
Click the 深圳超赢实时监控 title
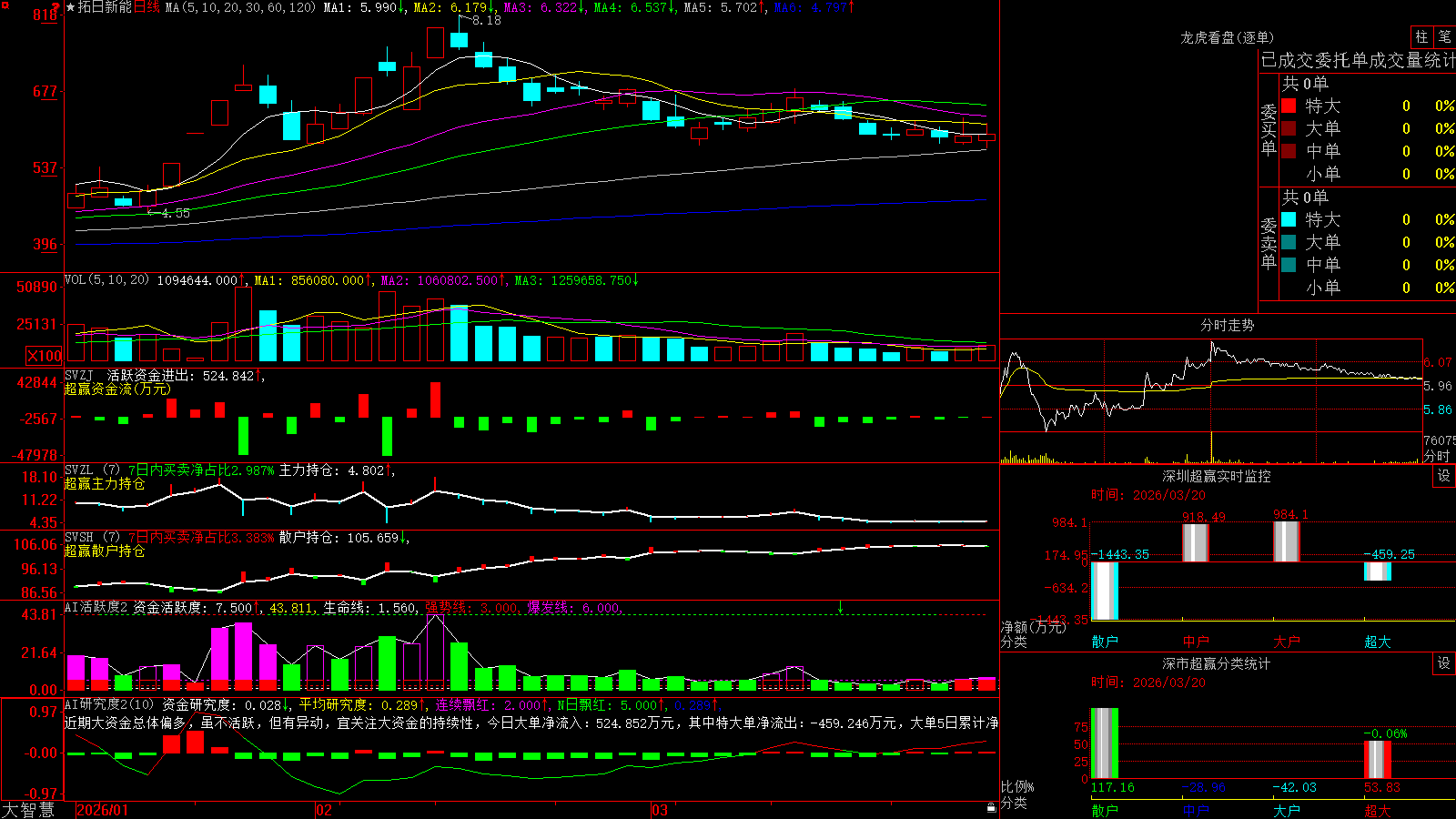tap(1217, 476)
